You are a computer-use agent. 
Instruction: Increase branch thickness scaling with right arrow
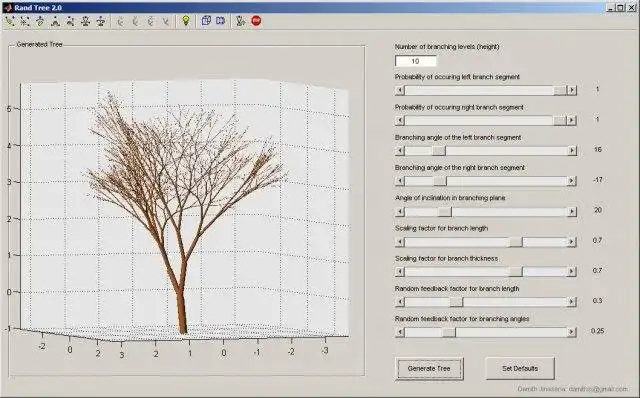pyautogui.click(x=571, y=271)
